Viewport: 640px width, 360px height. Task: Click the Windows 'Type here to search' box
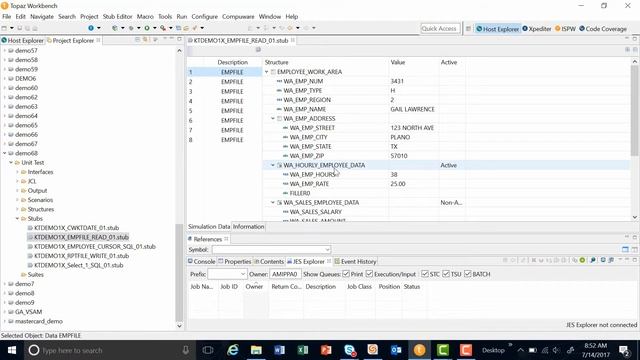[x=109, y=350]
